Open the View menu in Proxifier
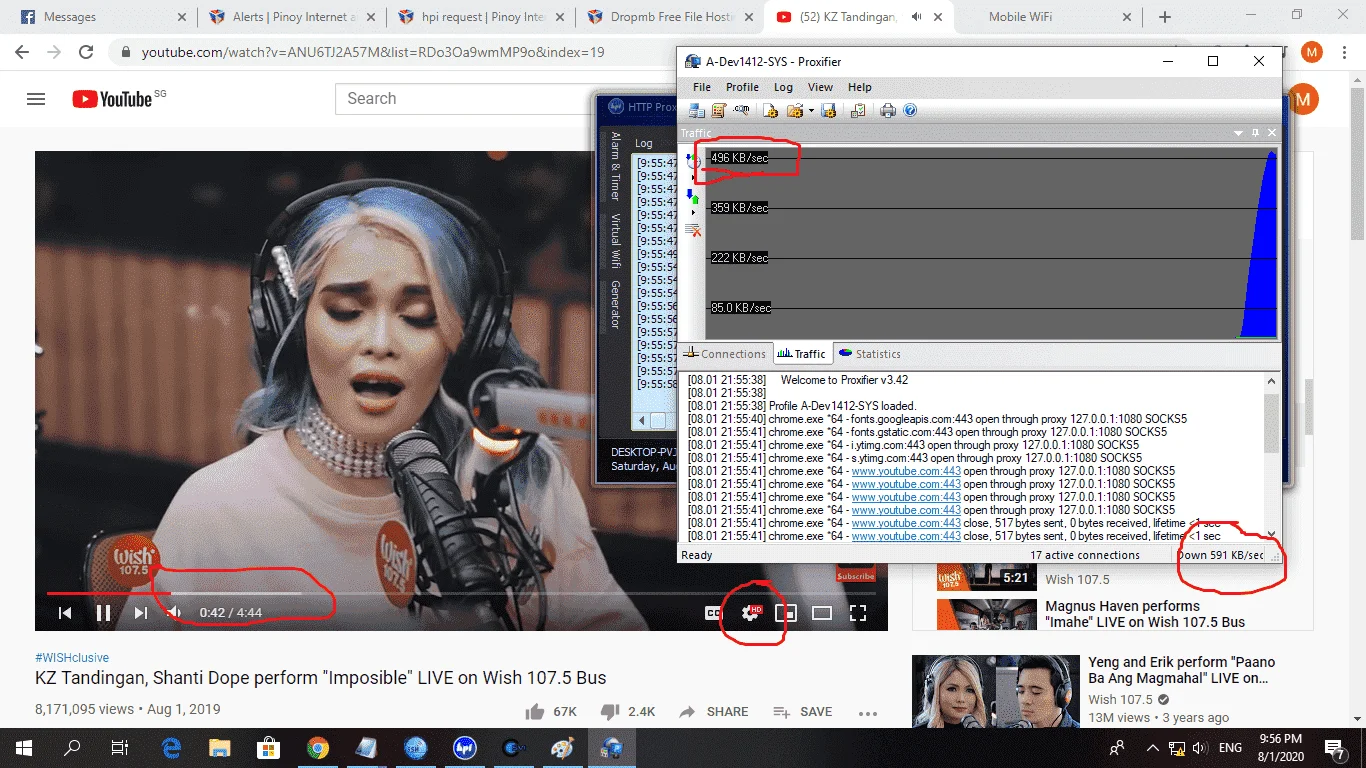This screenshot has width=1366, height=768. [820, 87]
